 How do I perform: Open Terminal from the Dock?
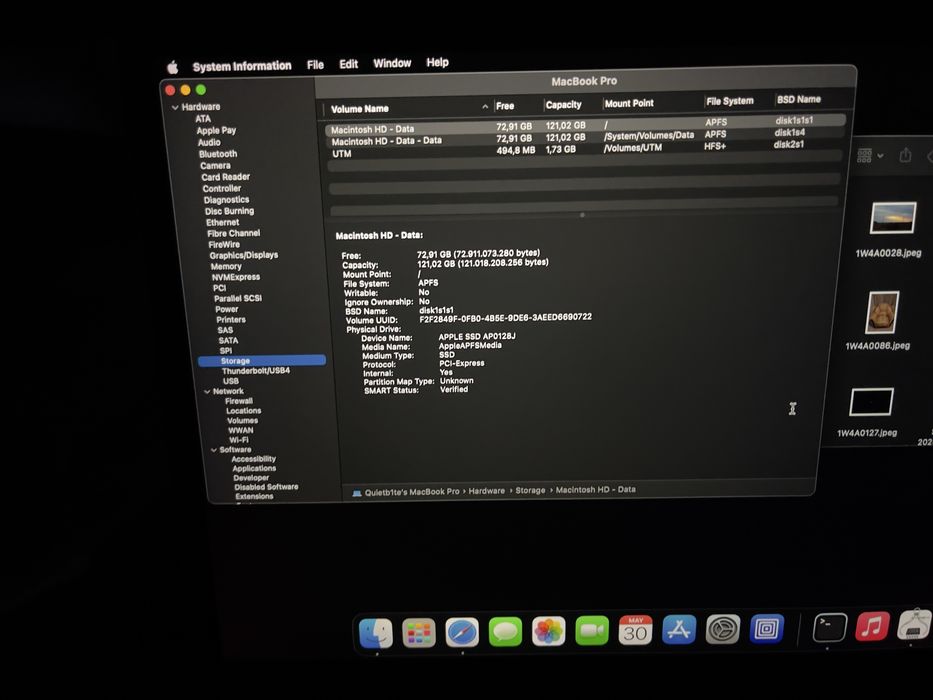[x=830, y=627]
